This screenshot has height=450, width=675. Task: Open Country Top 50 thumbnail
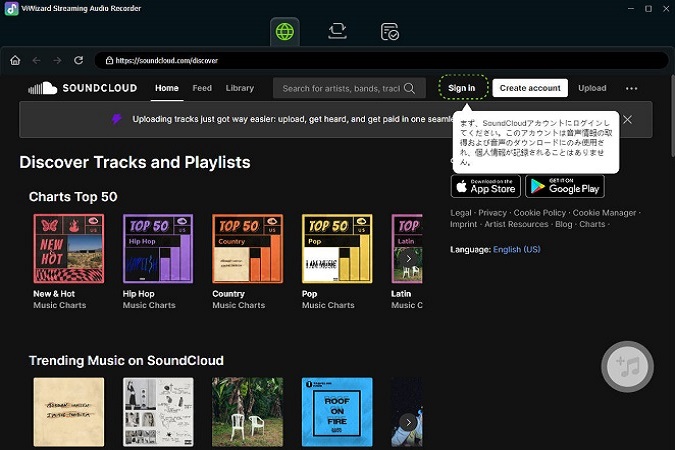(x=248, y=248)
